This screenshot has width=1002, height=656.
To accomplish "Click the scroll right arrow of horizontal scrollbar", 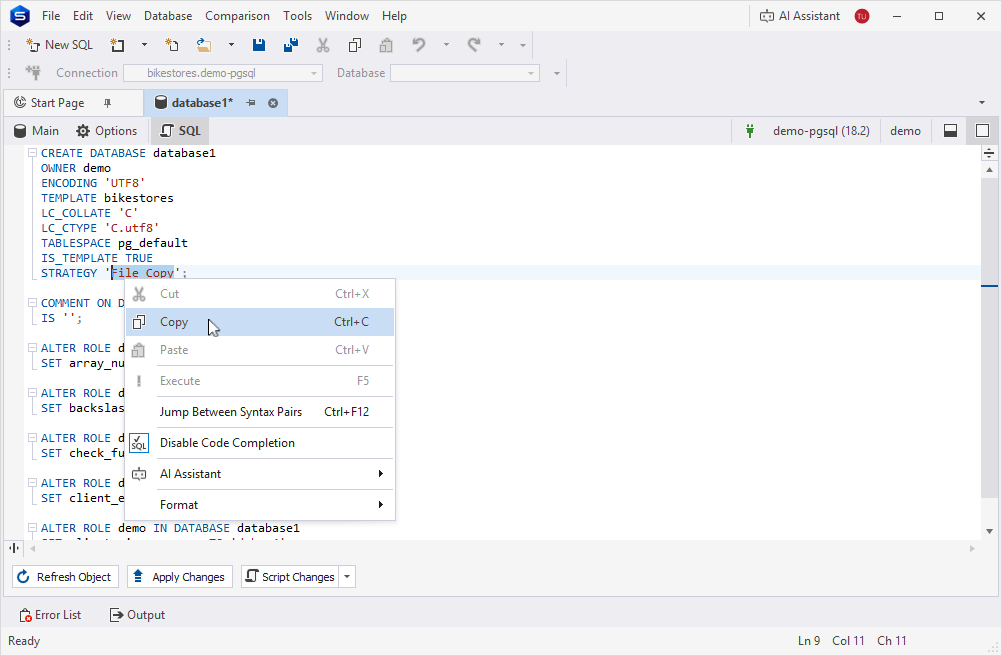I will pyautogui.click(x=973, y=548).
